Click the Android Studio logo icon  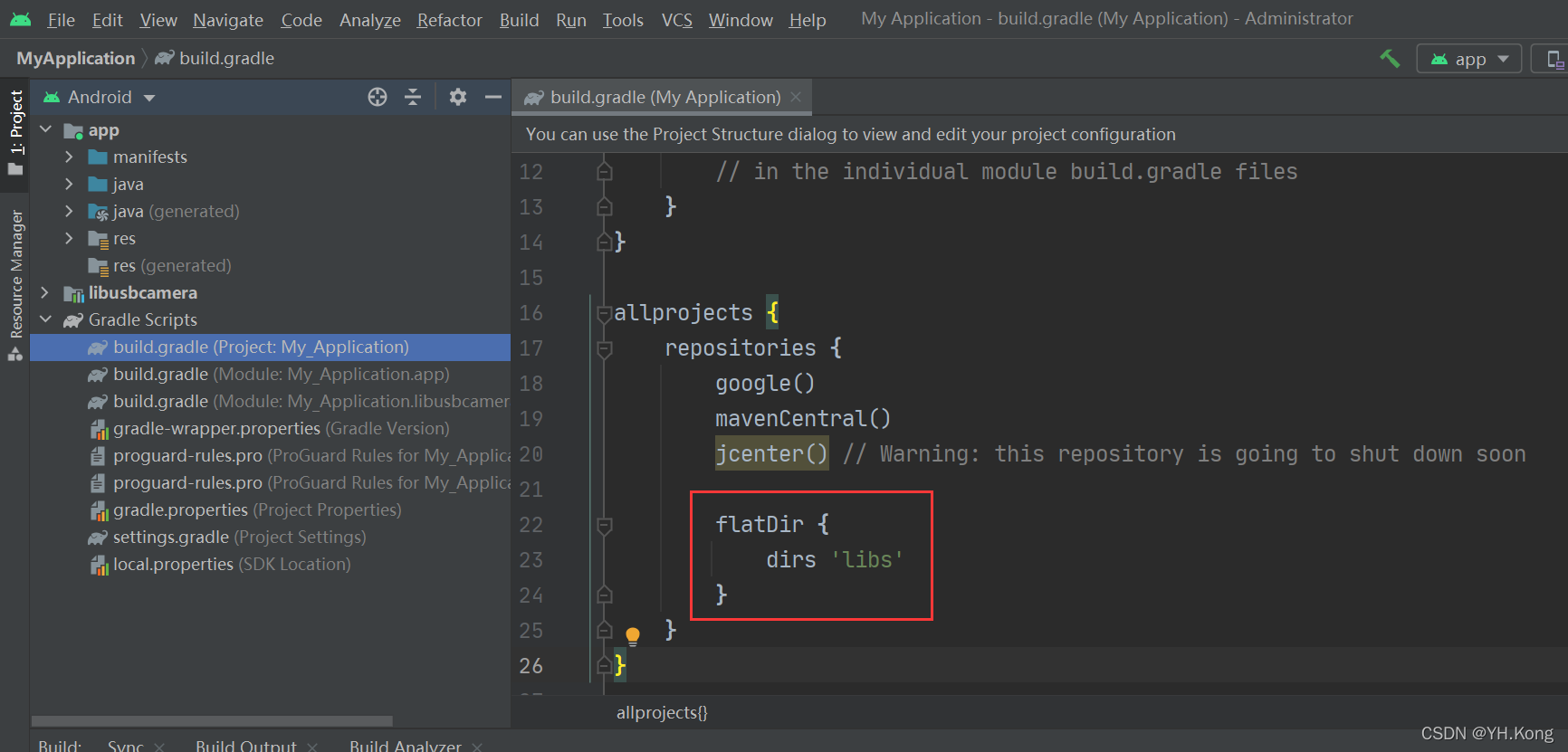click(21, 19)
